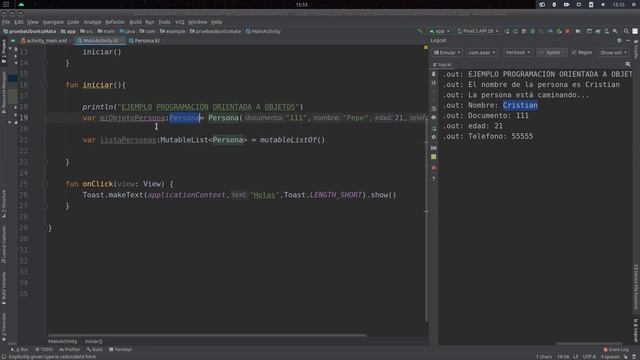
Task: Click the pruebaUbuntuMate root breadcrumb
Action: click(29, 31)
